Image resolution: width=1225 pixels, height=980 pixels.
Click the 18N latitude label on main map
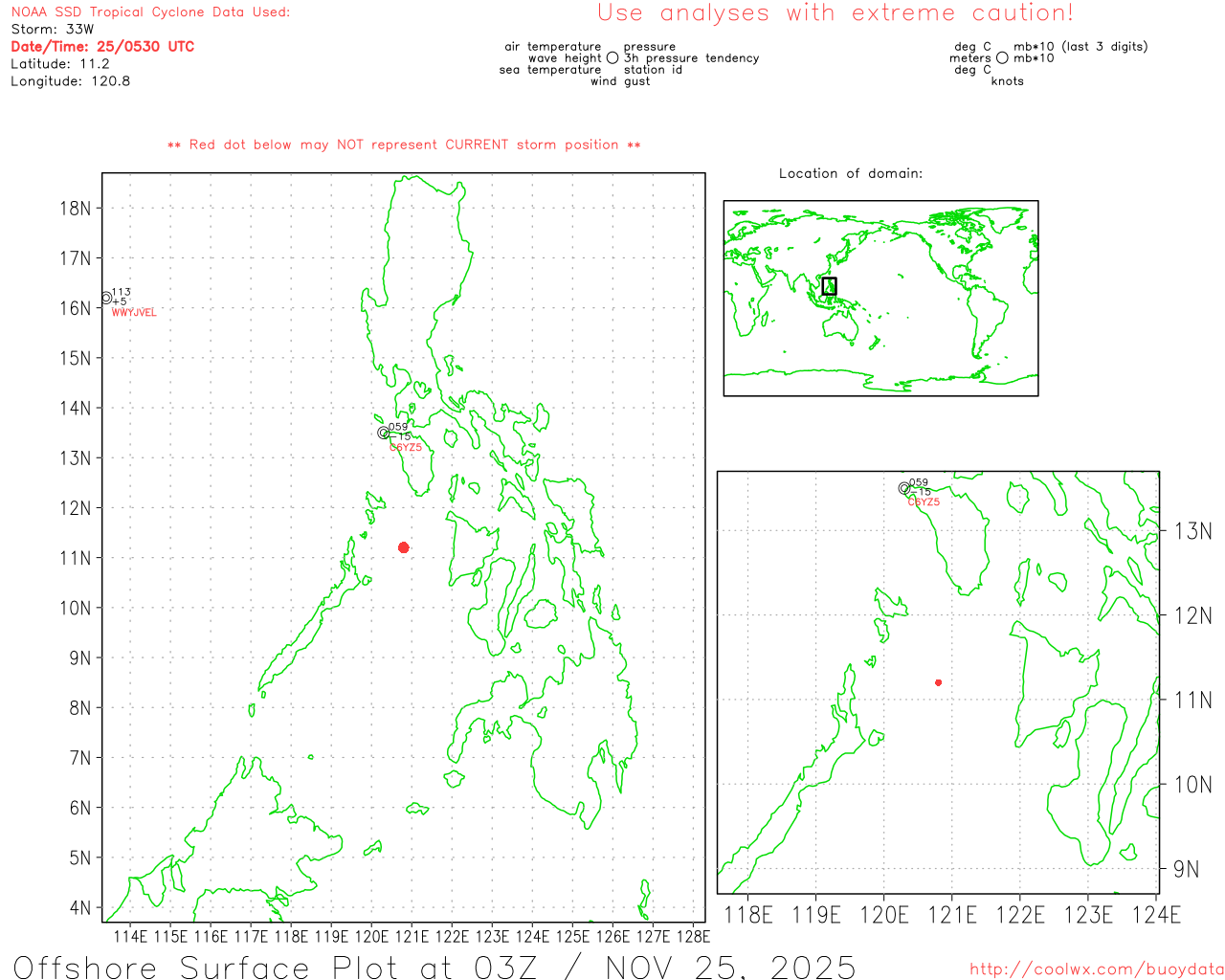click(x=76, y=209)
